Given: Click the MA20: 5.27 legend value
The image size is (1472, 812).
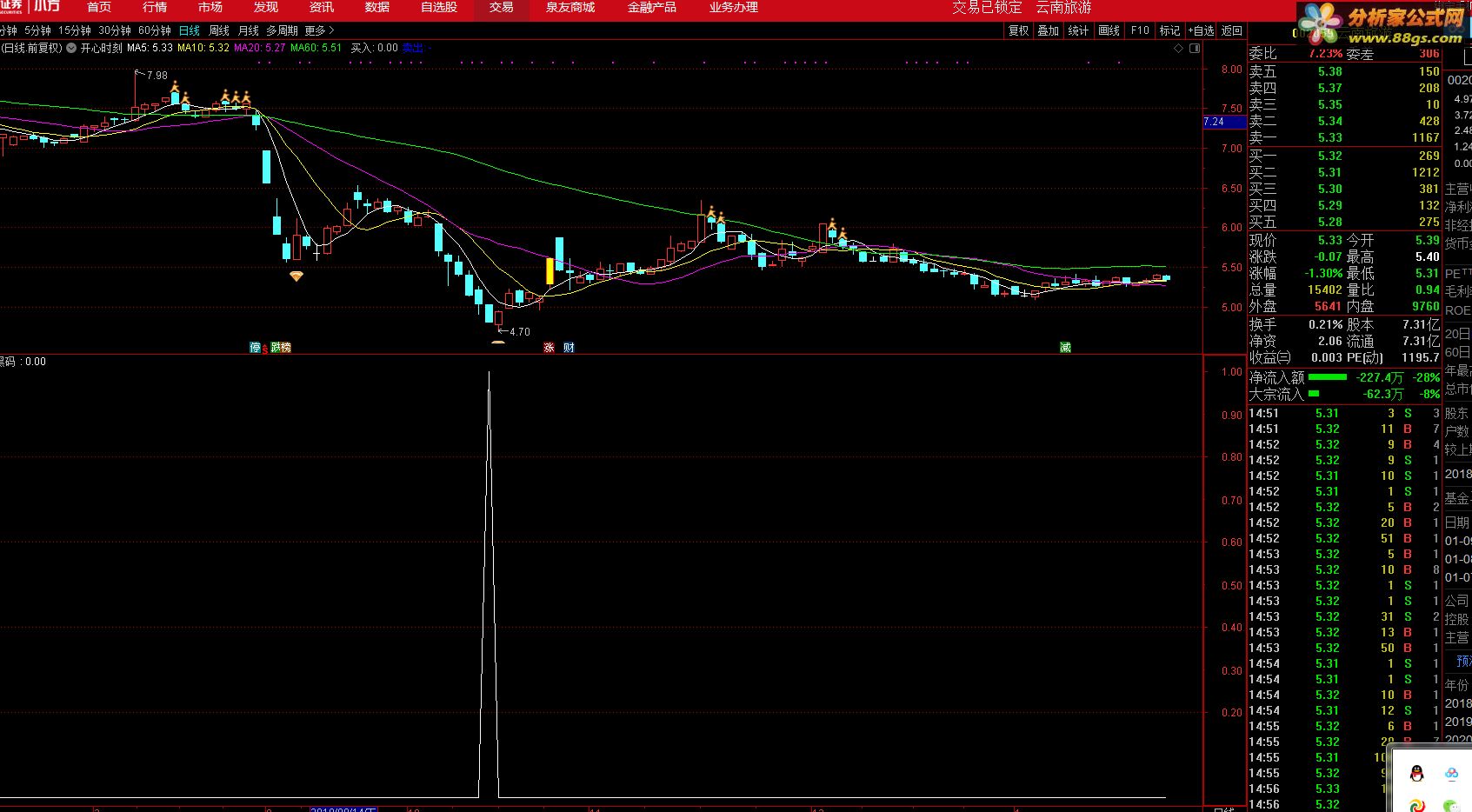Looking at the screenshot, I should [260, 49].
